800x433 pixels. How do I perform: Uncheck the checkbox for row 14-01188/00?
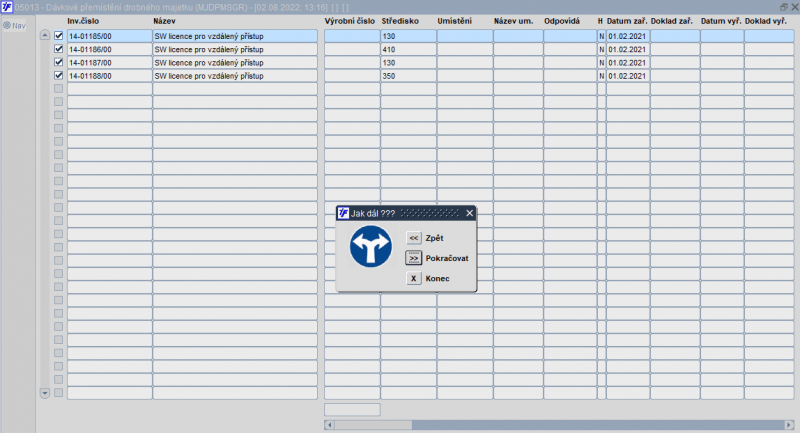[59, 75]
